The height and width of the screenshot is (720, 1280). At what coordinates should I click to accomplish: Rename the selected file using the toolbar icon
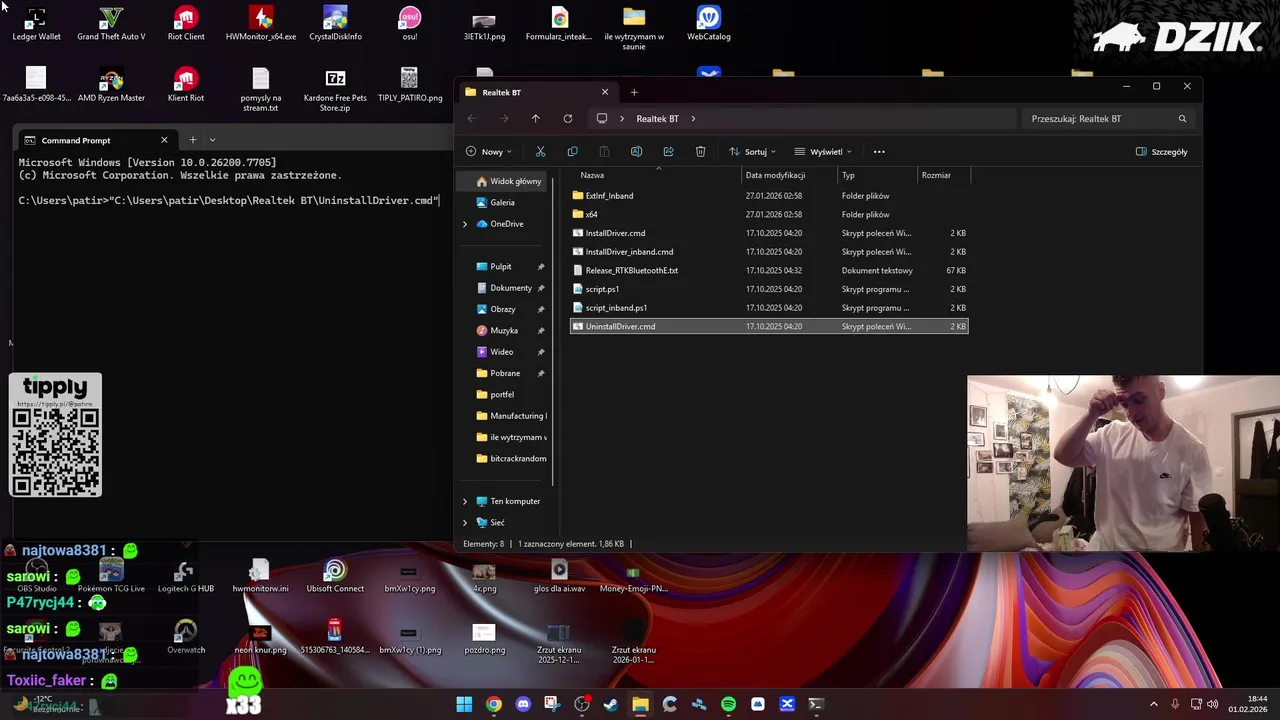coord(636,152)
